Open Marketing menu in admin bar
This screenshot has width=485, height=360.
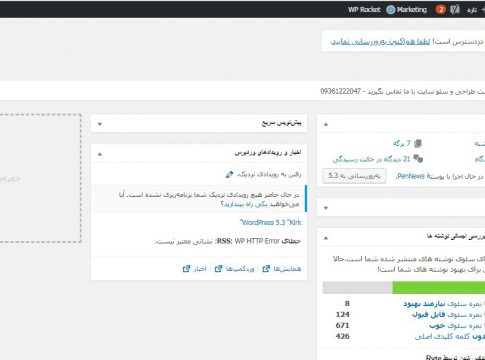[x=411, y=10]
